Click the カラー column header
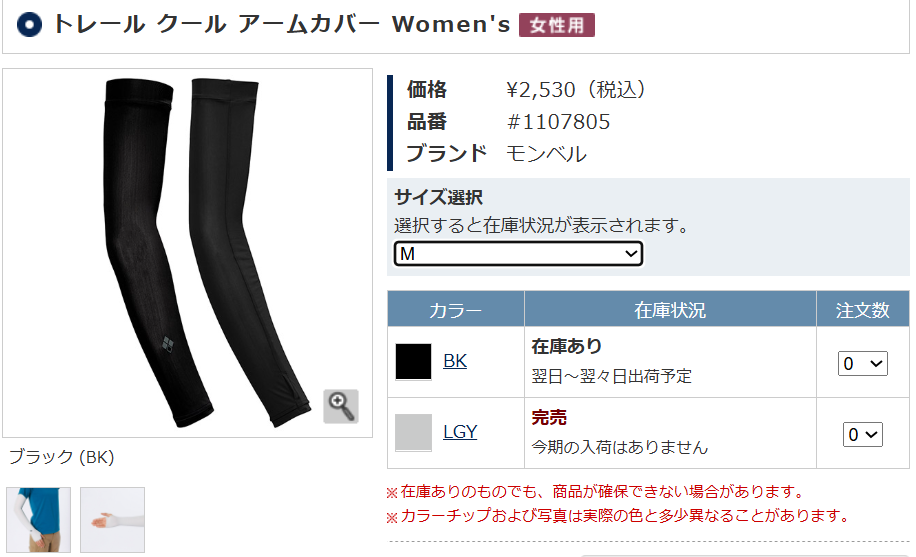 click(x=456, y=309)
